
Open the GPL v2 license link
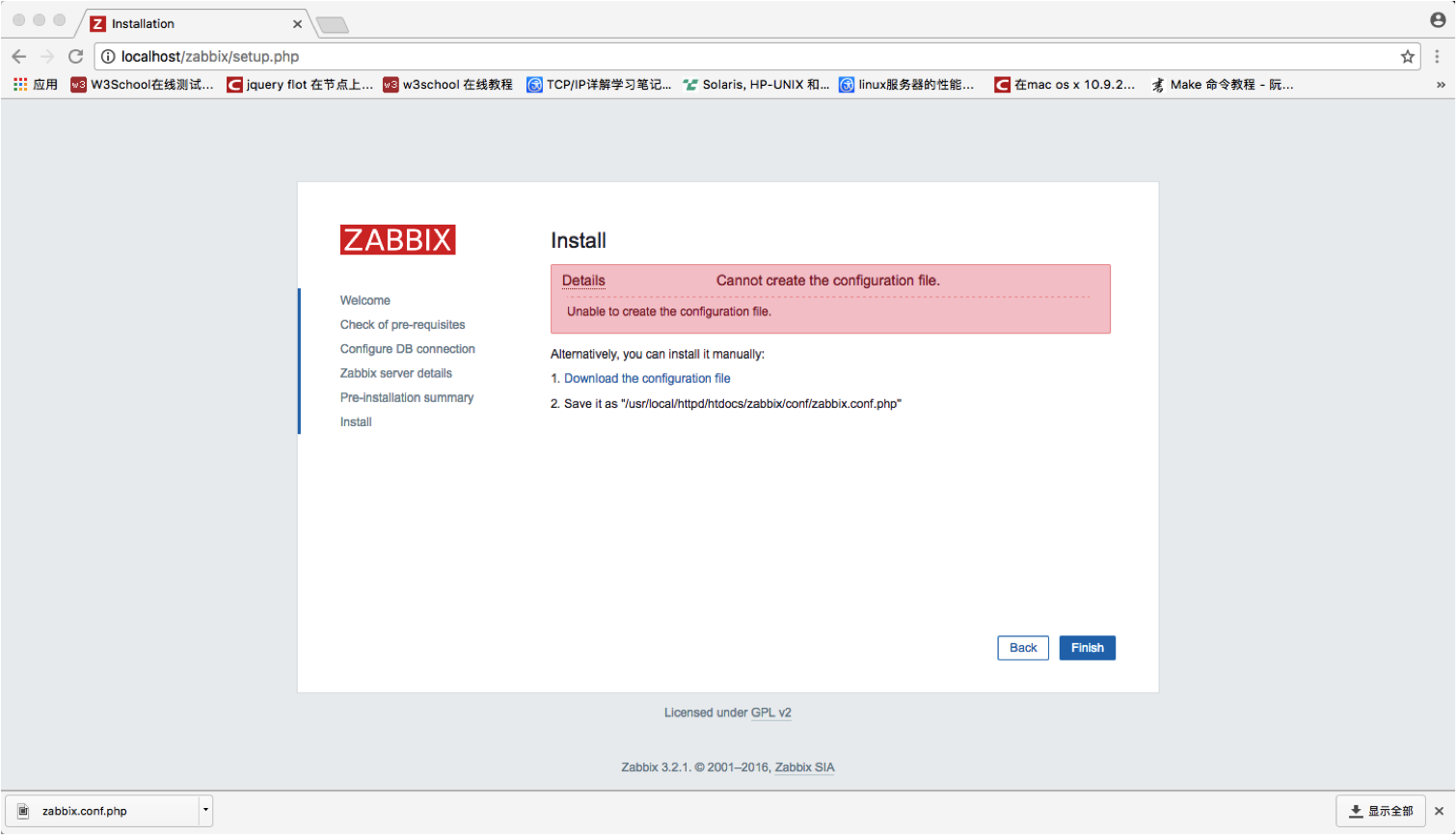click(x=770, y=713)
